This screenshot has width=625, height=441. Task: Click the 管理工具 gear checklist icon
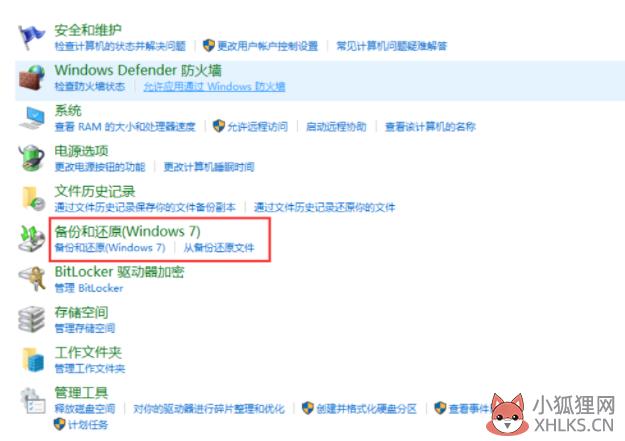[x=33, y=400]
